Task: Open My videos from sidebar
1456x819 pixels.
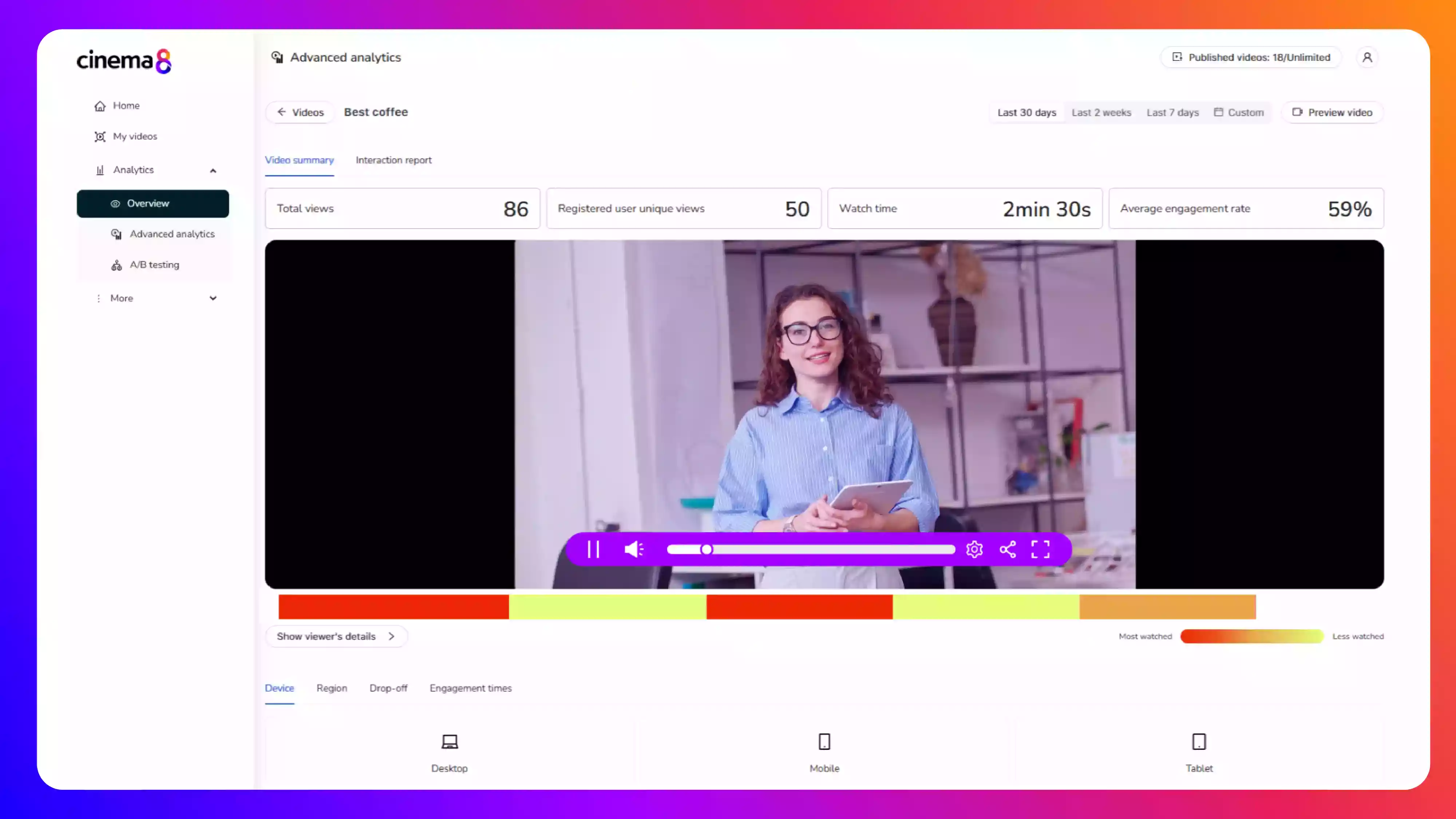Action: [135, 136]
